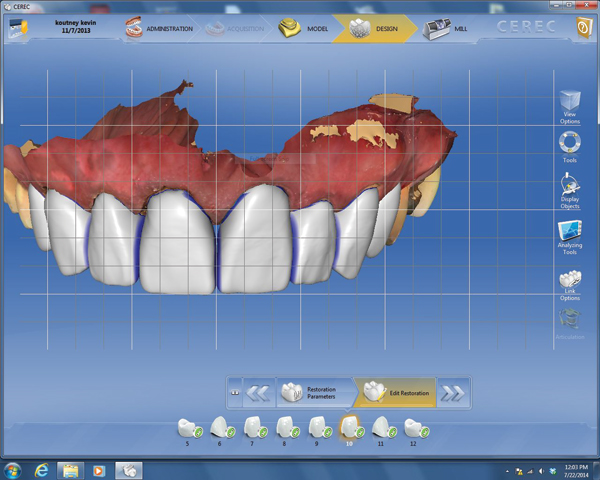Click the Restoration Parameters step button
600x480 pixels.
click(314, 393)
